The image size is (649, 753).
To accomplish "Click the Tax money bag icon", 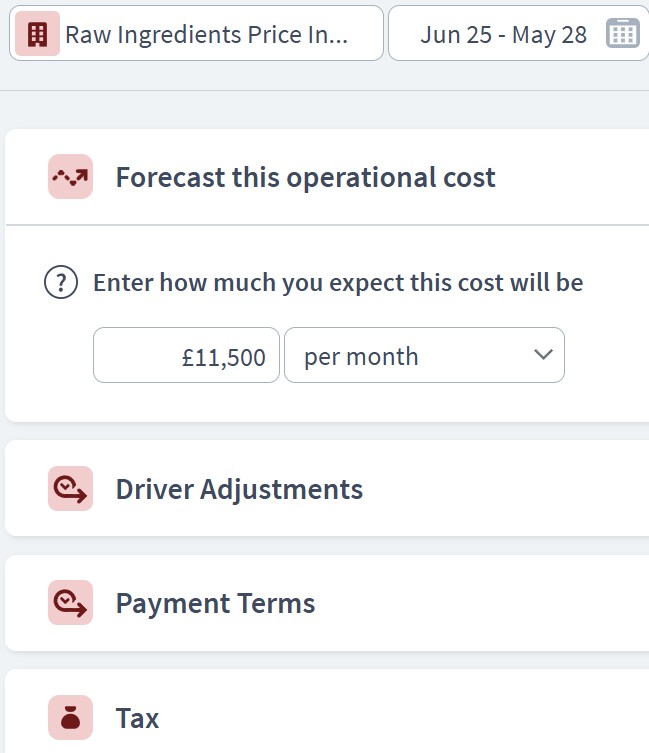I will point(70,717).
